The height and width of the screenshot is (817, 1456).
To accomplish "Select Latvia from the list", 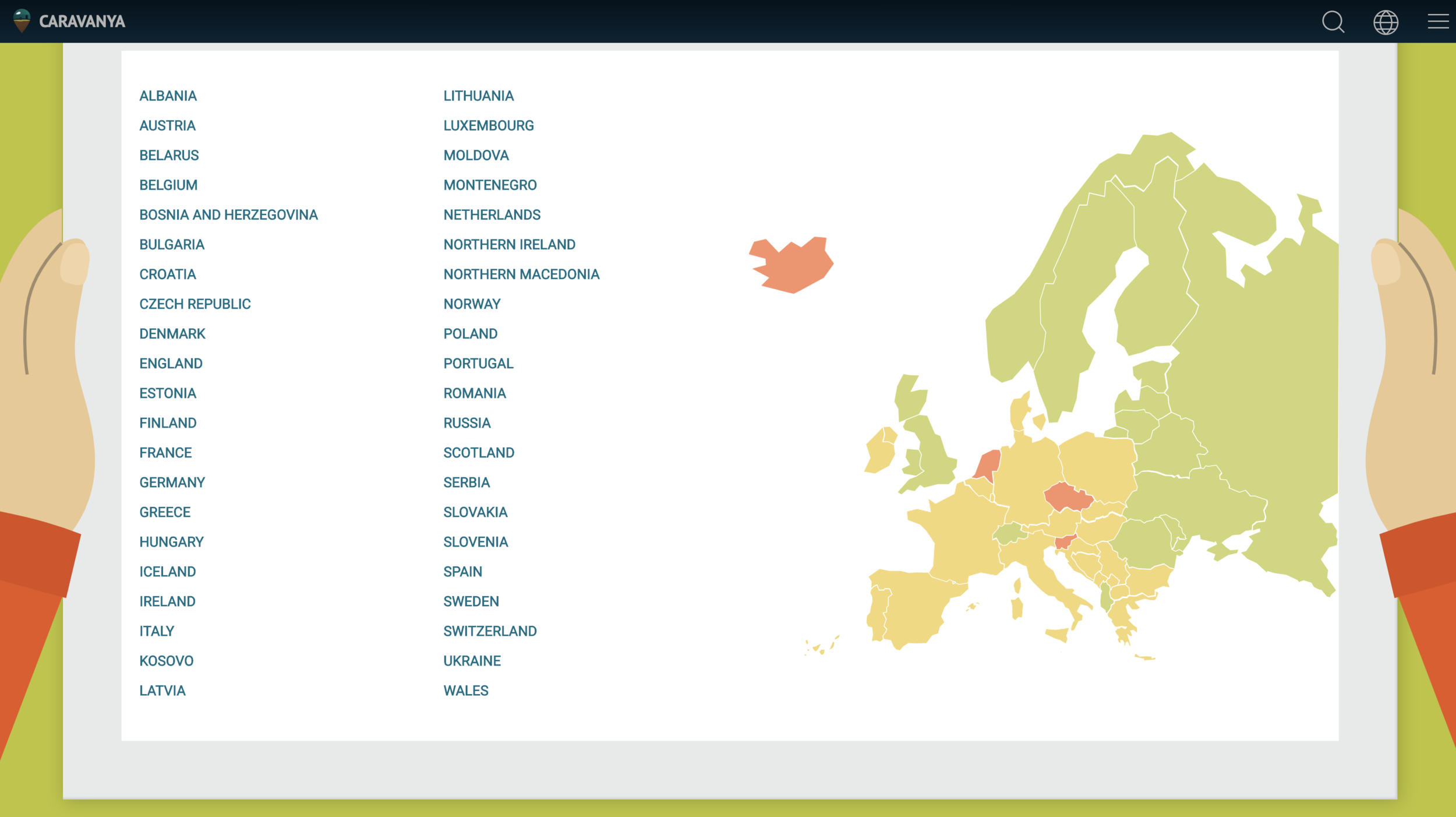I will [162, 690].
